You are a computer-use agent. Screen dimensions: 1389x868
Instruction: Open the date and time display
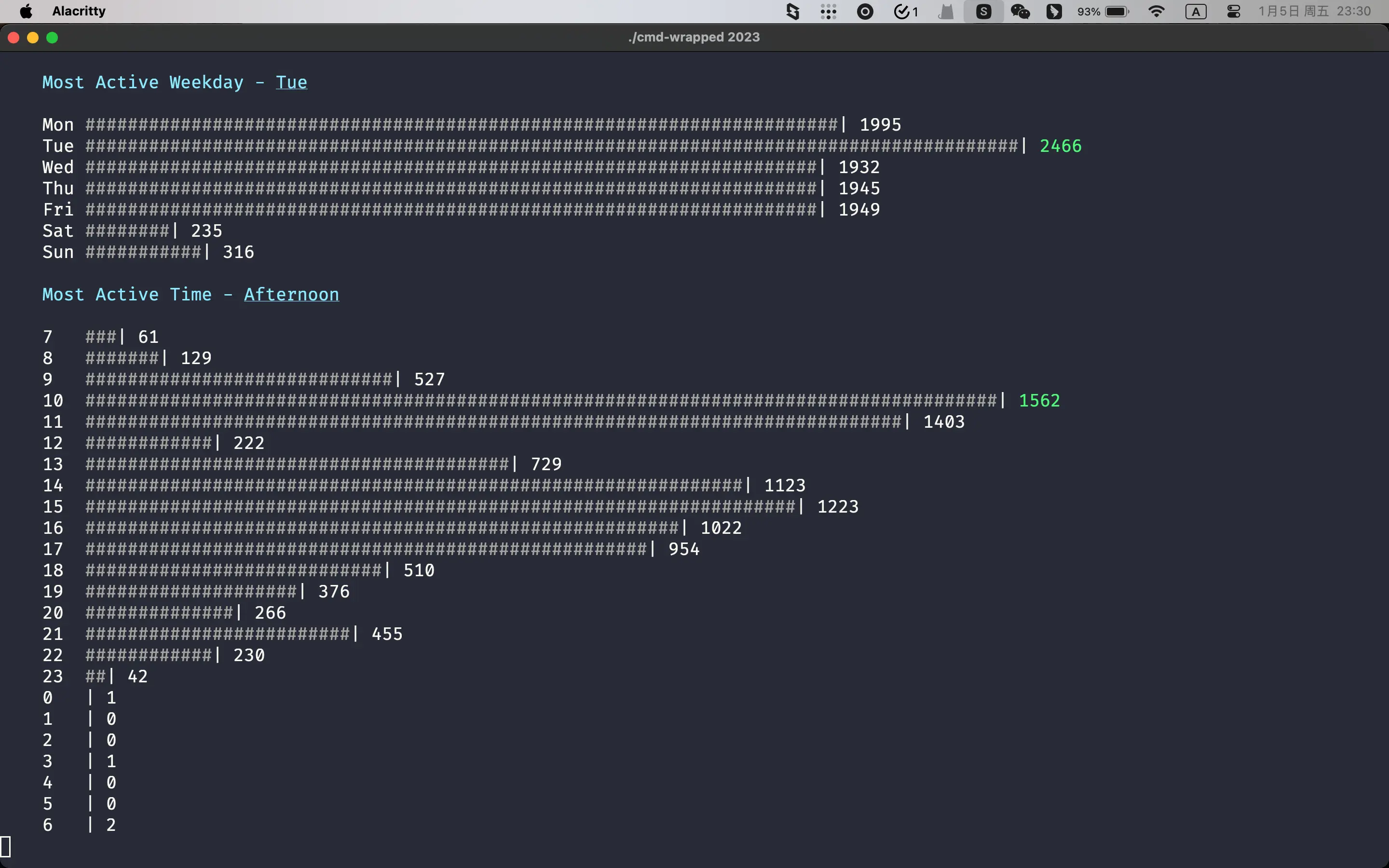pyautogui.click(x=1314, y=12)
